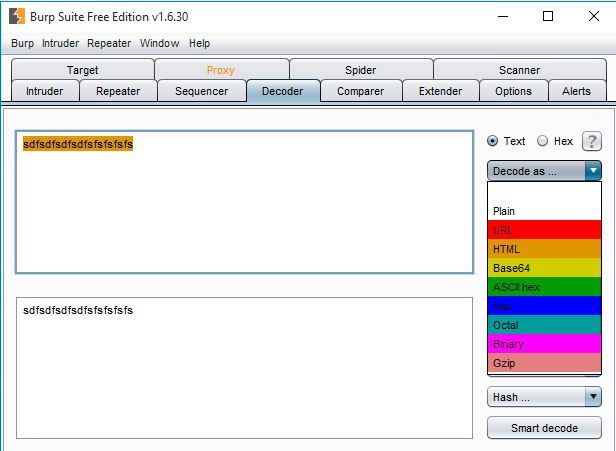Click the Burp Suite logo icon
This screenshot has height=451, width=616.
coord(17,16)
